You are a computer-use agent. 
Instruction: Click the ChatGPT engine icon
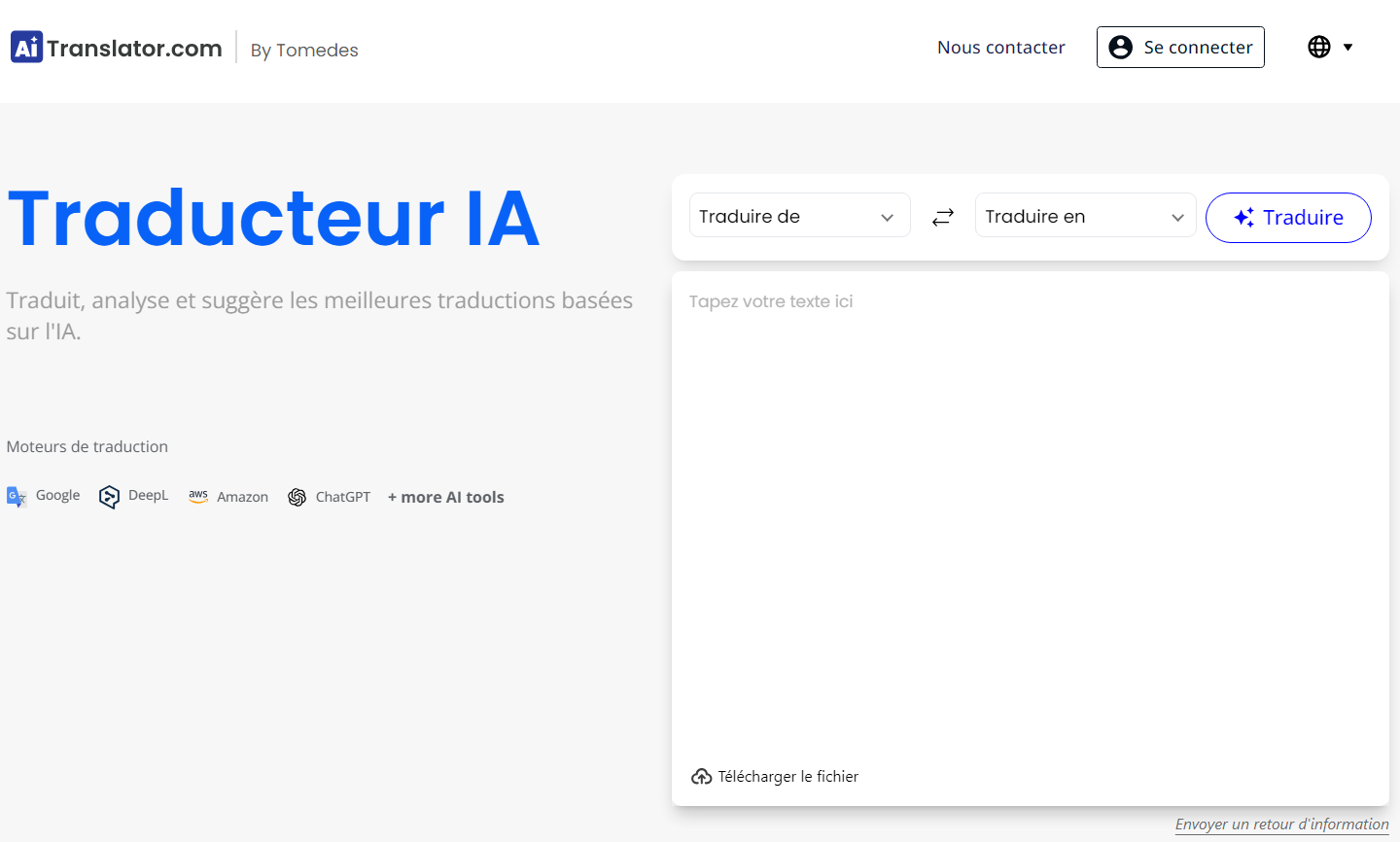[297, 497]
